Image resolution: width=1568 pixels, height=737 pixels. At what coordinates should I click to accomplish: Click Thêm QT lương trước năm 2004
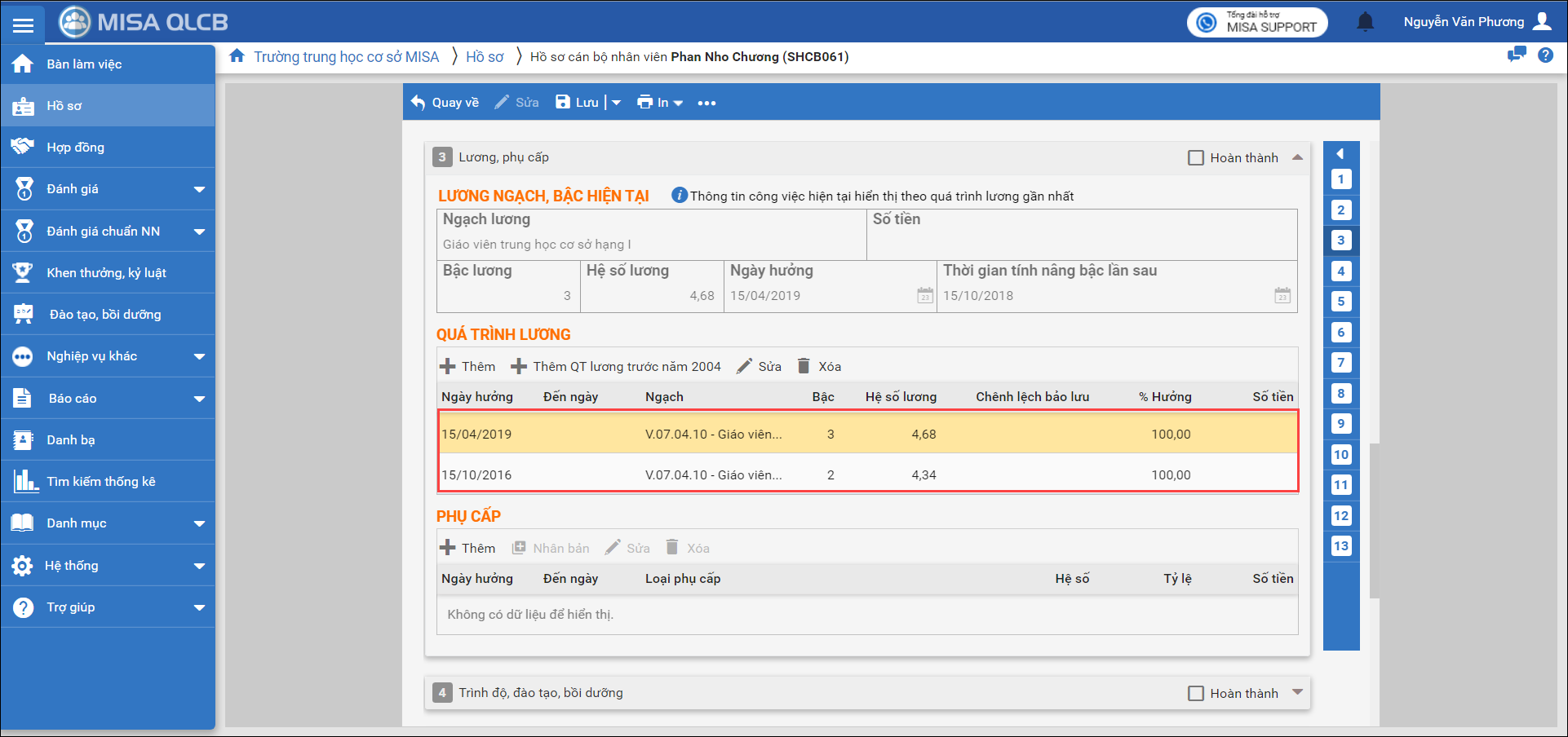pyautogui.click(x=616, y=367)
